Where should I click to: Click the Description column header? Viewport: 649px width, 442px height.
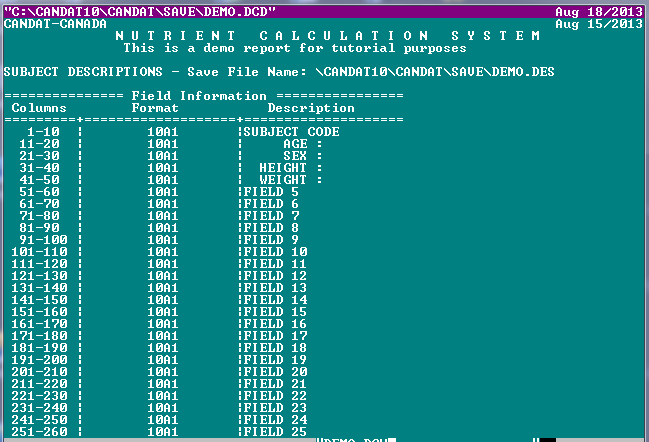click(311, 108)
